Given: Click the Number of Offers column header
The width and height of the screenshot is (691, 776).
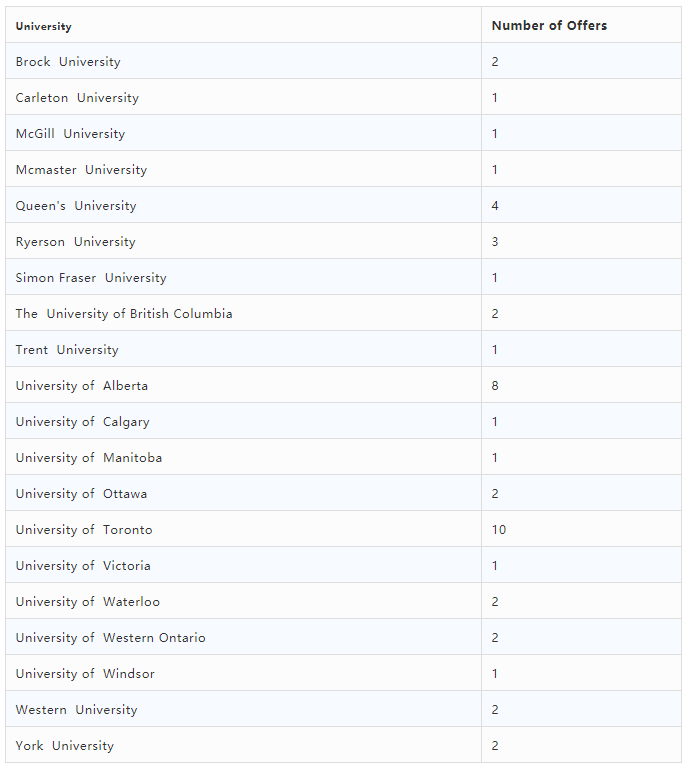Looking at the screenshot, I should click(549, 26).
